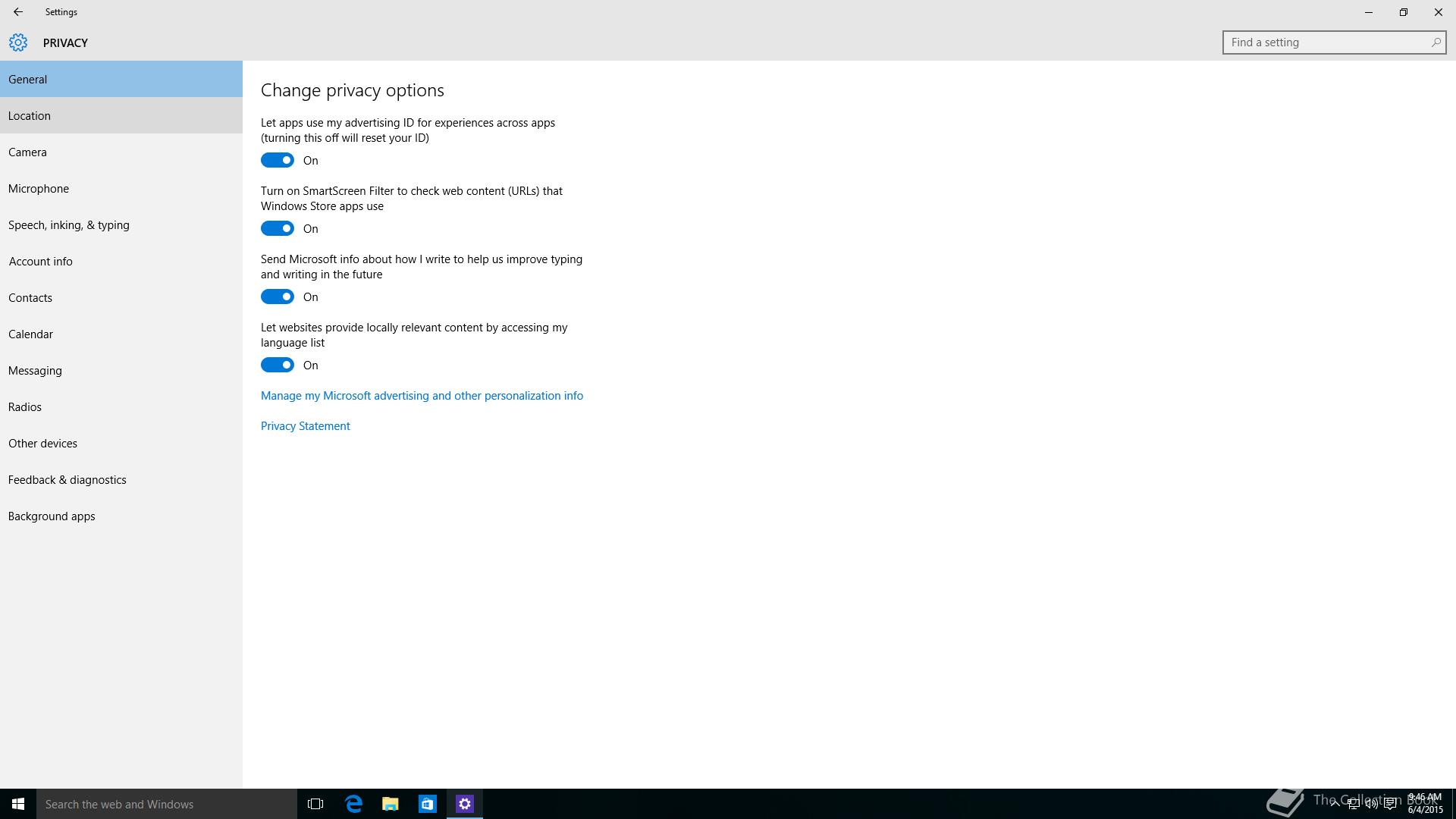Viewport: 1456px width, 819px height.
Task: Click the search magnifier icon
Action: pos(1436,42)
